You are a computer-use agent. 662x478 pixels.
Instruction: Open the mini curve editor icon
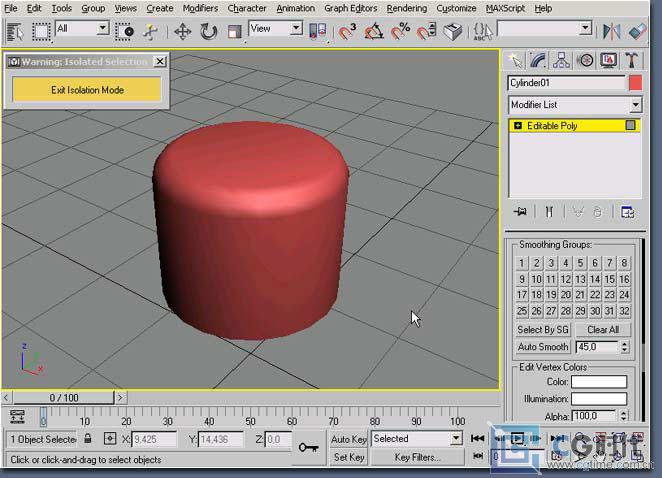[17, 416]
